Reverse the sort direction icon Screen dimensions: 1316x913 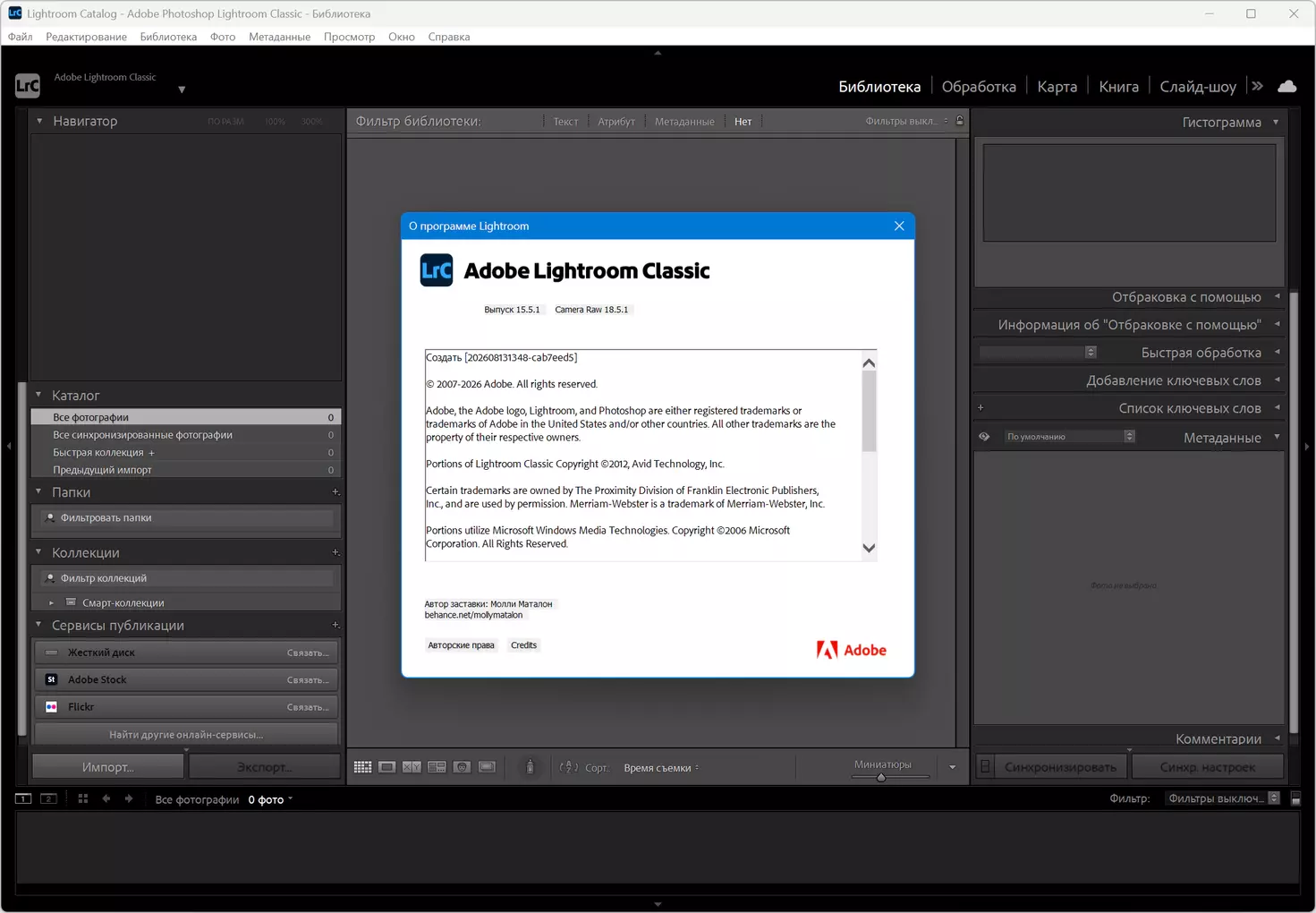coord(569,767)
